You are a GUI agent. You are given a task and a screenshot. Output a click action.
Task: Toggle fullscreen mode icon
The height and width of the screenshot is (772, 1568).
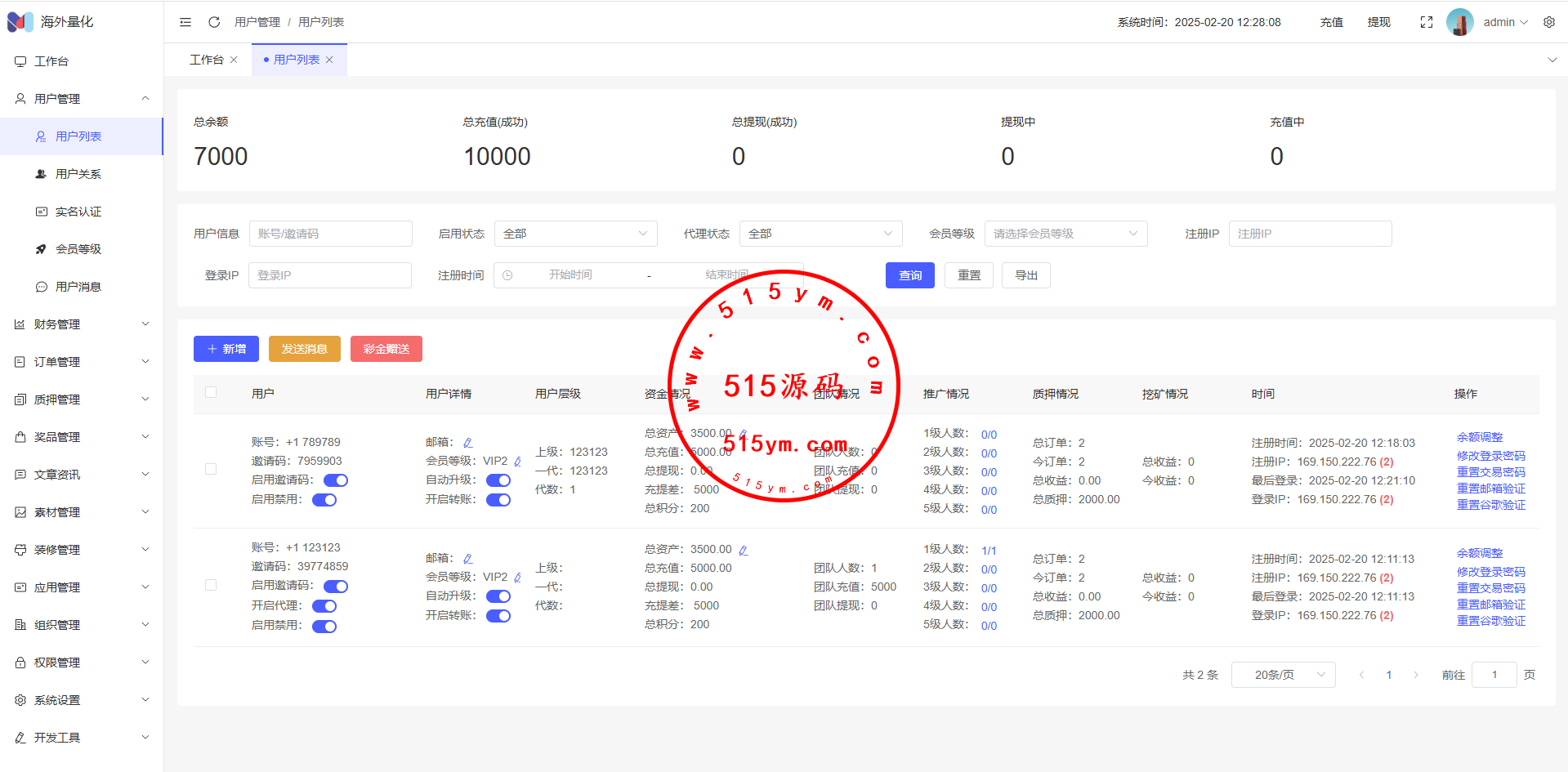point(1426,22)
